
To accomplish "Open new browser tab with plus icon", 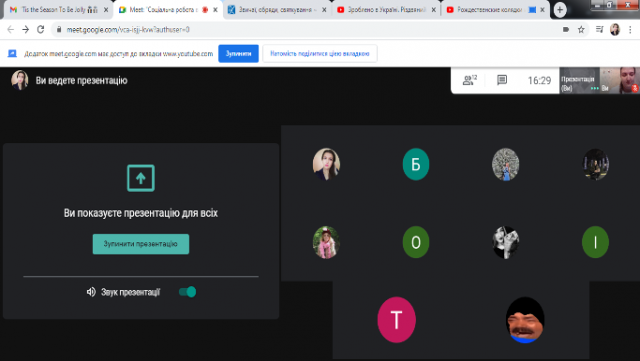I will pyautogui.click(x=560, y=9).
